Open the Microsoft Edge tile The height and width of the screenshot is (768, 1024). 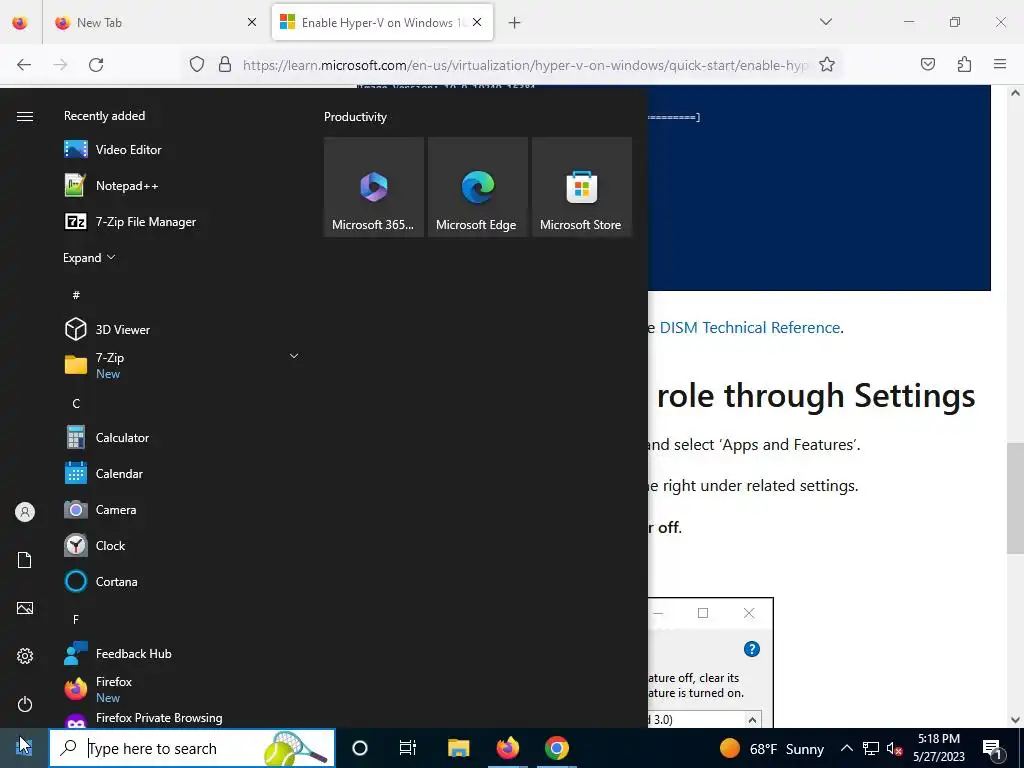[478, 187]
